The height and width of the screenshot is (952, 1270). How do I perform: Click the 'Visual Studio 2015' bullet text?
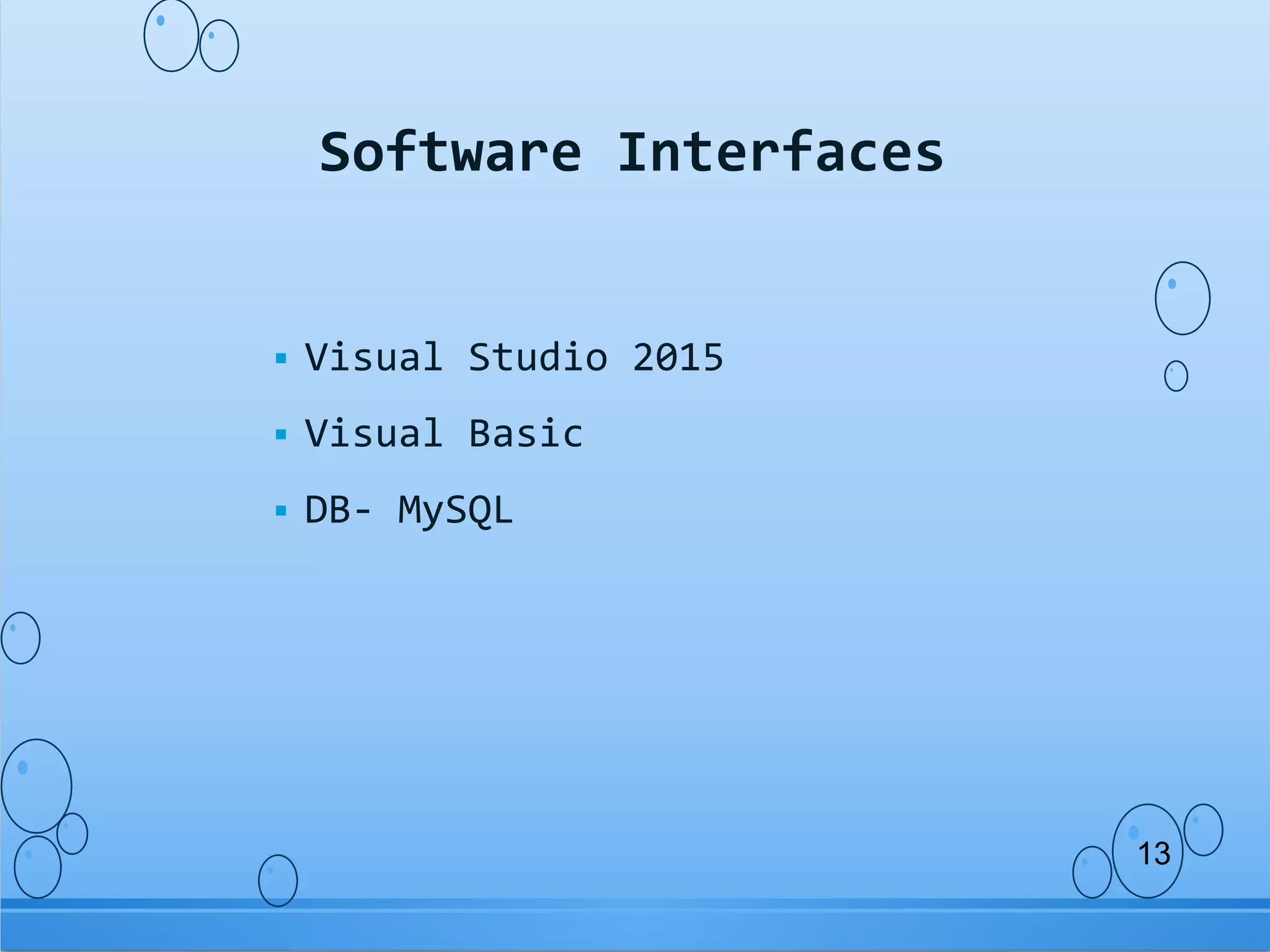coord(514,358)
